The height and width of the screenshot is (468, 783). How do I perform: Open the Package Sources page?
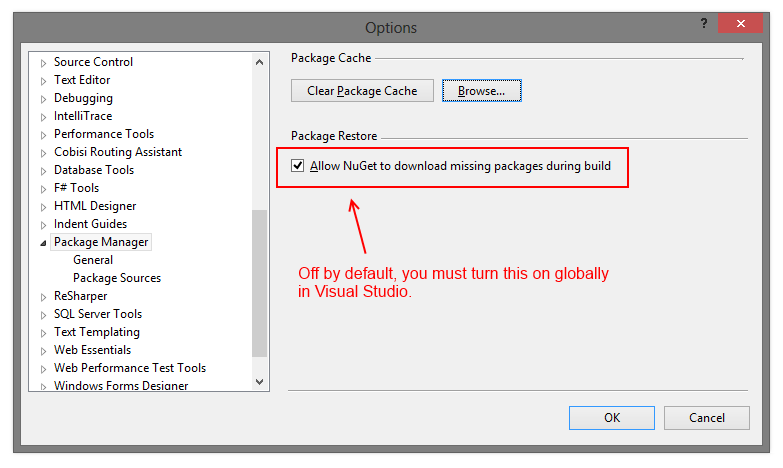click(117, 278)
